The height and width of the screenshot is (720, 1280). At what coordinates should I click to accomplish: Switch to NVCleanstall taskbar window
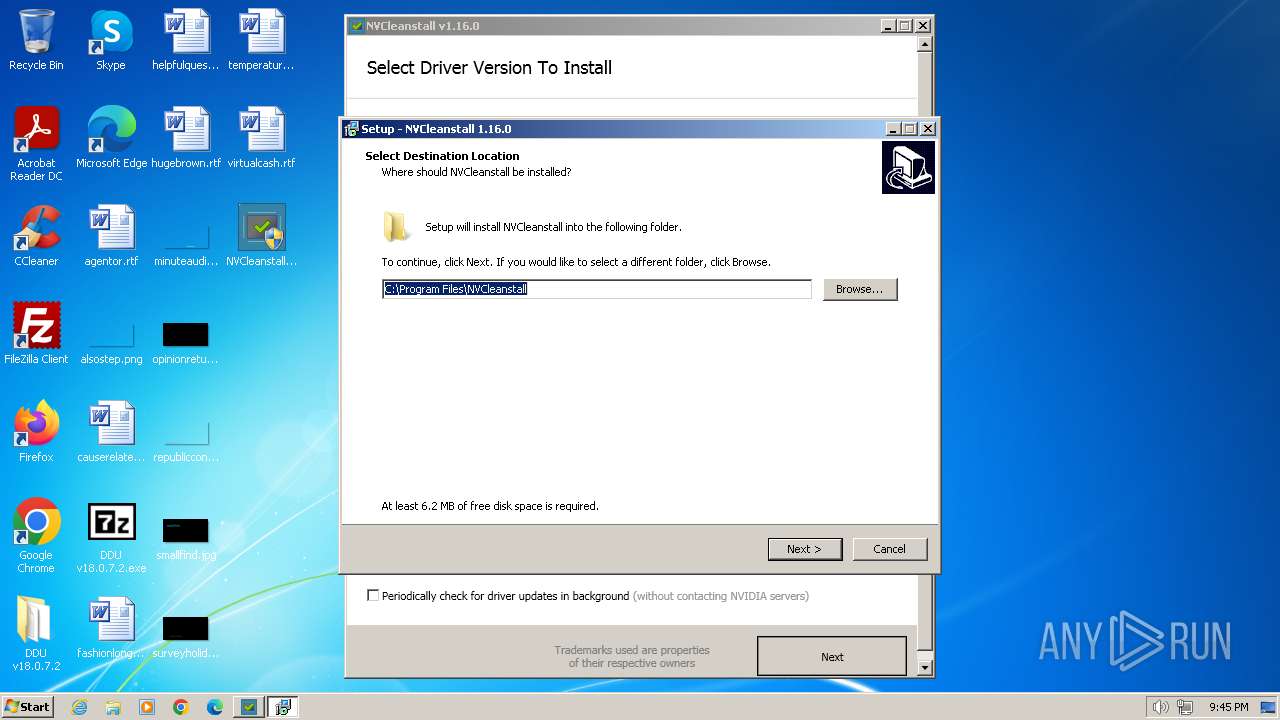[249, 707]
